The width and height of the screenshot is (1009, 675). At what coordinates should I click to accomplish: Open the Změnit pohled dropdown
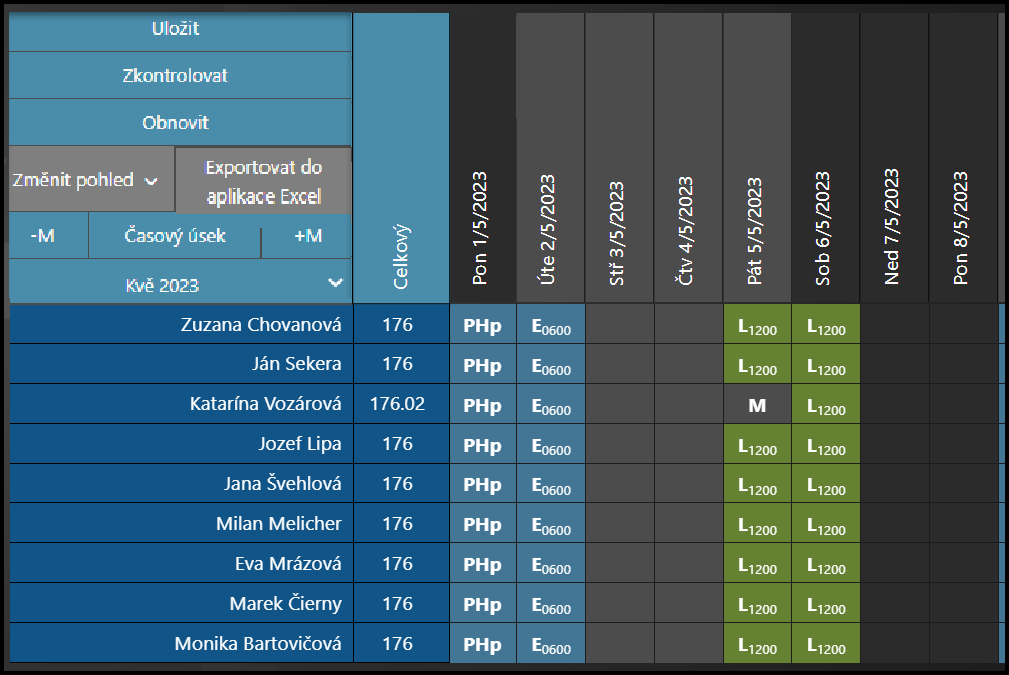point(86,180)
